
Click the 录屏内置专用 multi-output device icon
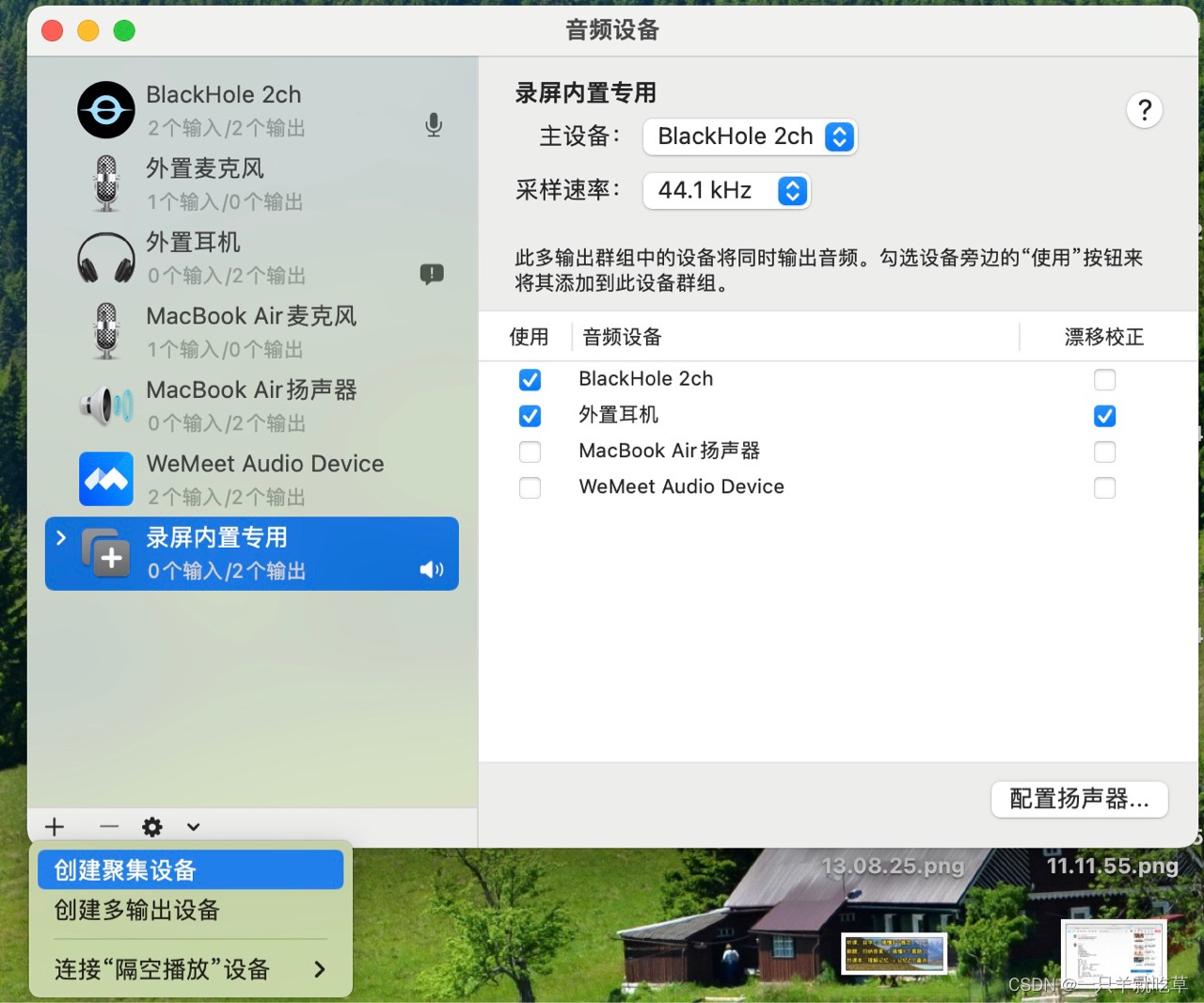106,553
